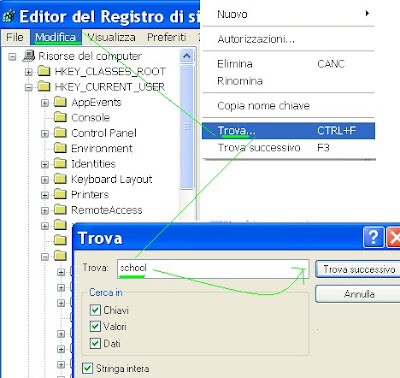Select the HKEY_CLASSES_ROOT label
The image size is (400, 378).
(110, 71)
